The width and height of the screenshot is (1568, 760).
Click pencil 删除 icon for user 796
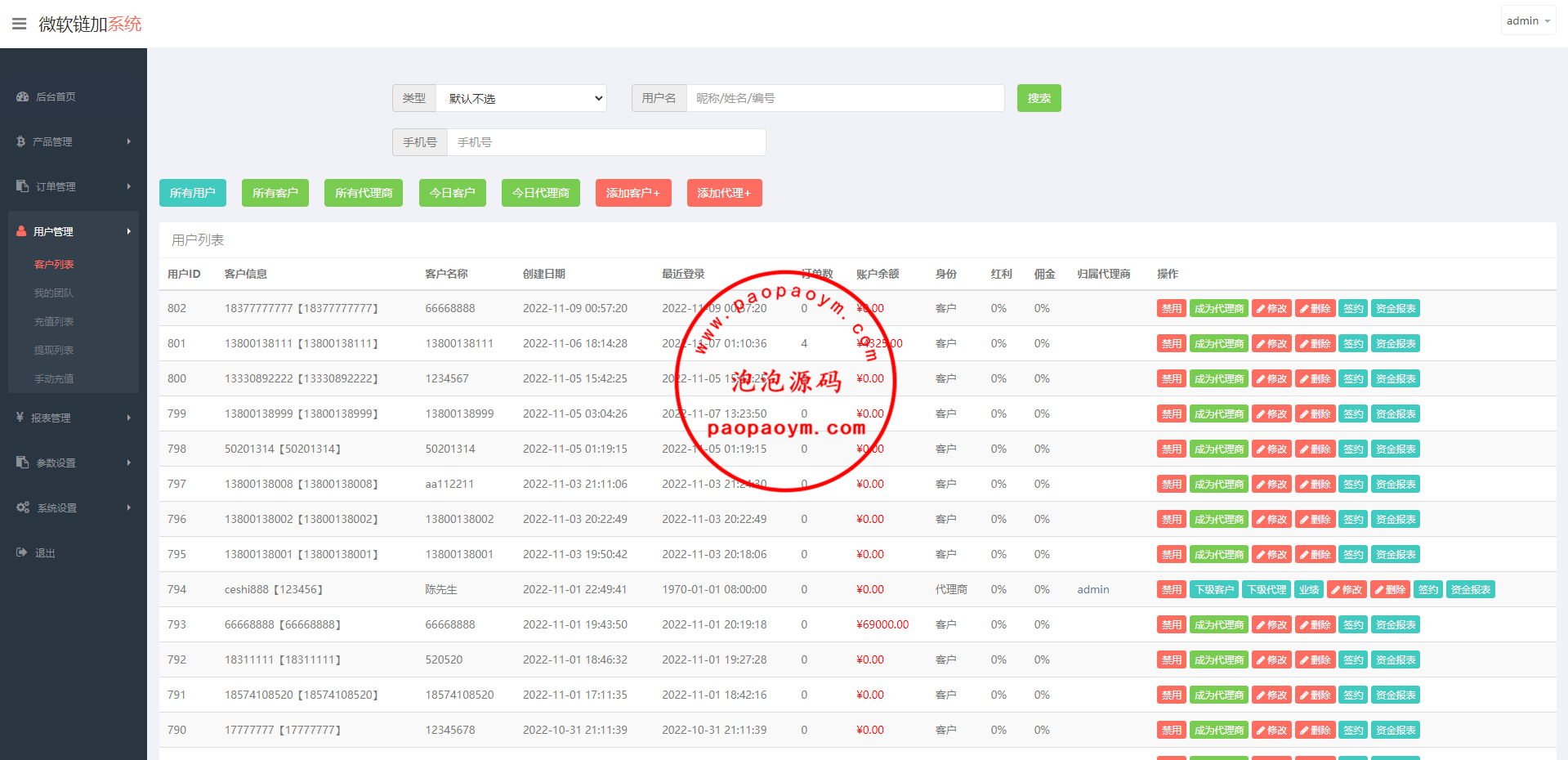click(x=1316, y=519)
